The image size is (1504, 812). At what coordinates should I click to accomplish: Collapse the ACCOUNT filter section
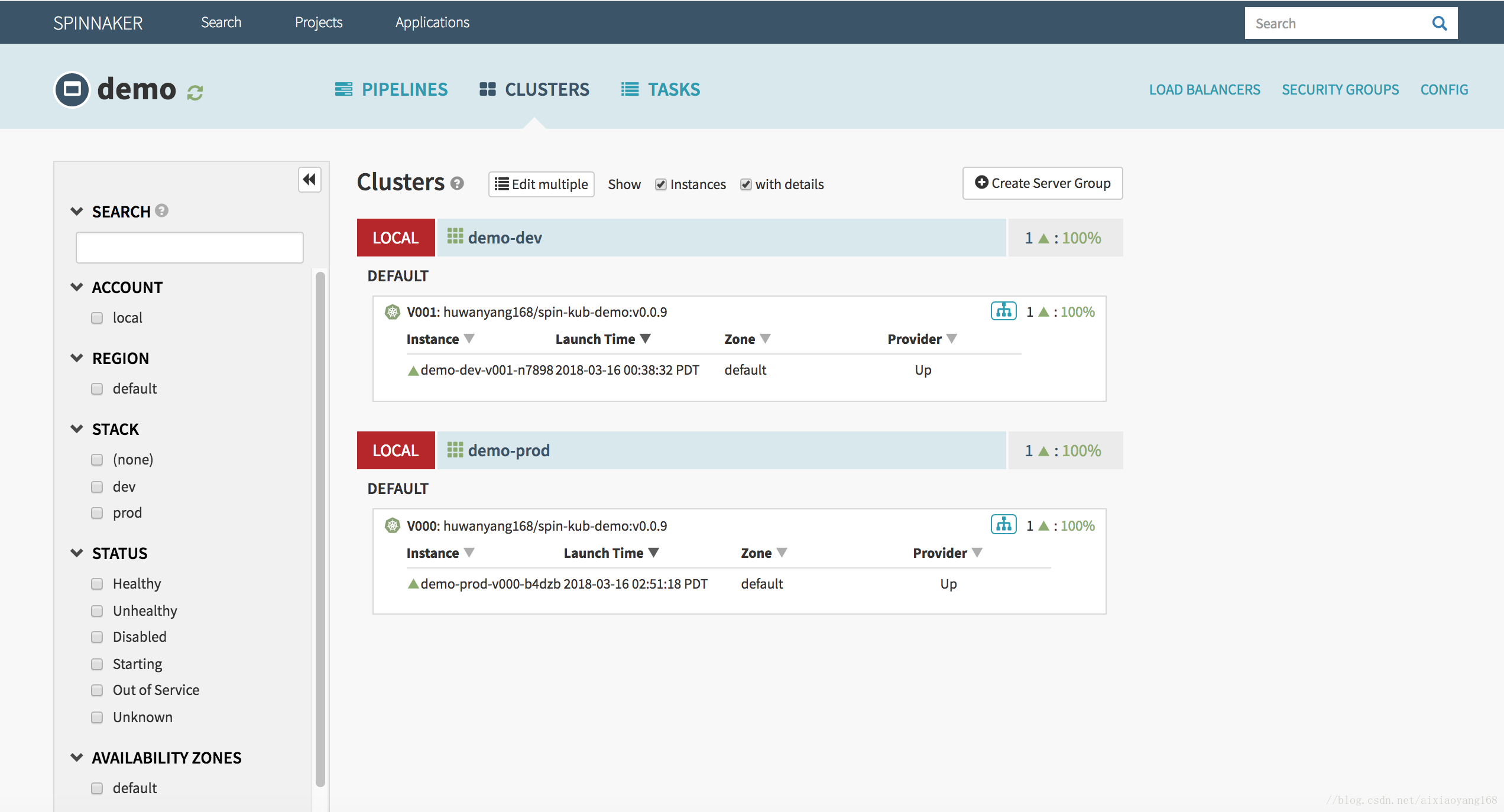76,287
